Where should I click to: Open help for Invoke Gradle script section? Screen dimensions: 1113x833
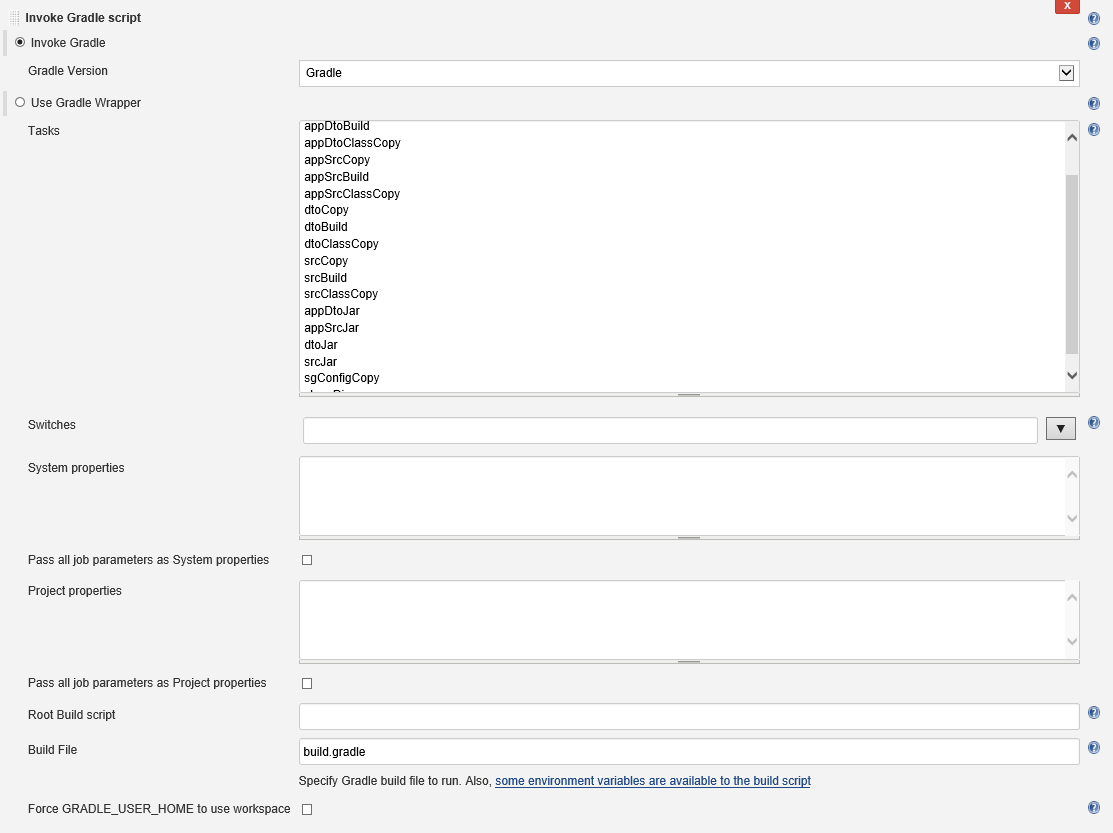pos(1094,18)
